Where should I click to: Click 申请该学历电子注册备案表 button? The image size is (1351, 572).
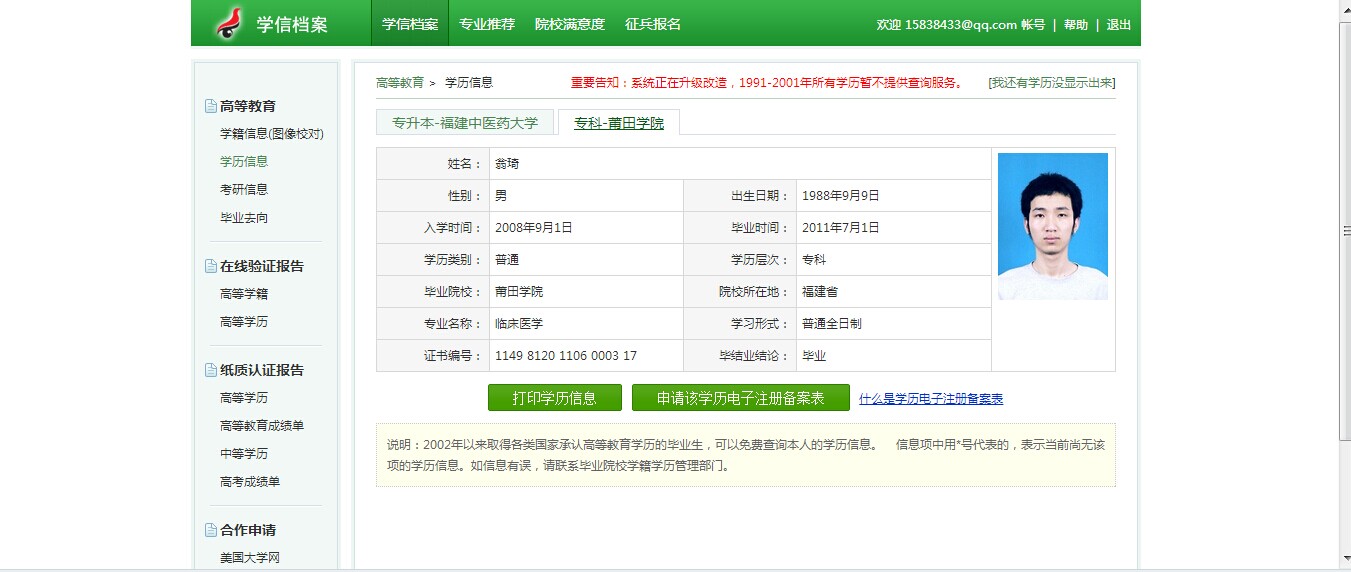pos(741,398)
